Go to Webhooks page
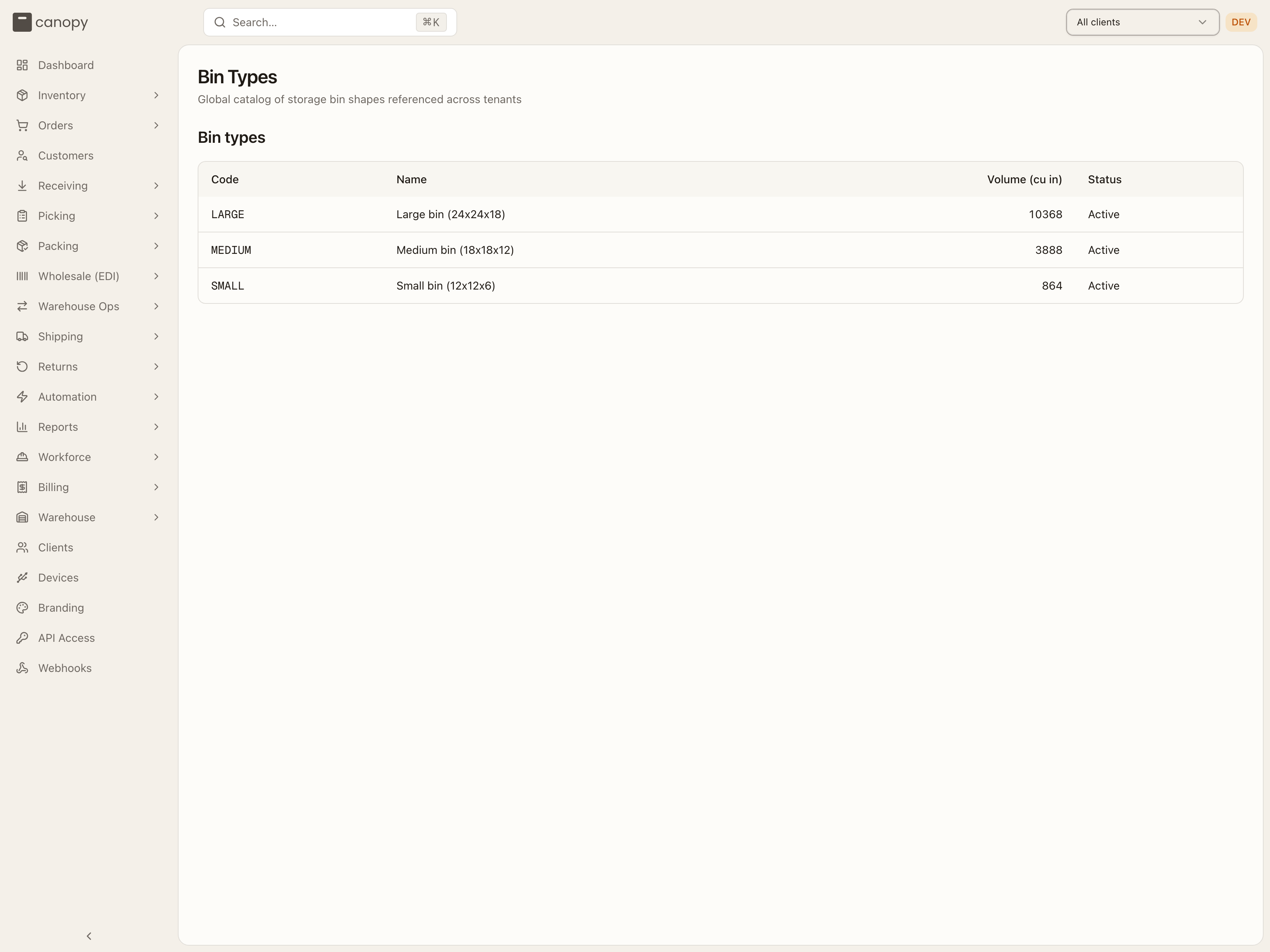1270x952 pixels. click(89, 668)
